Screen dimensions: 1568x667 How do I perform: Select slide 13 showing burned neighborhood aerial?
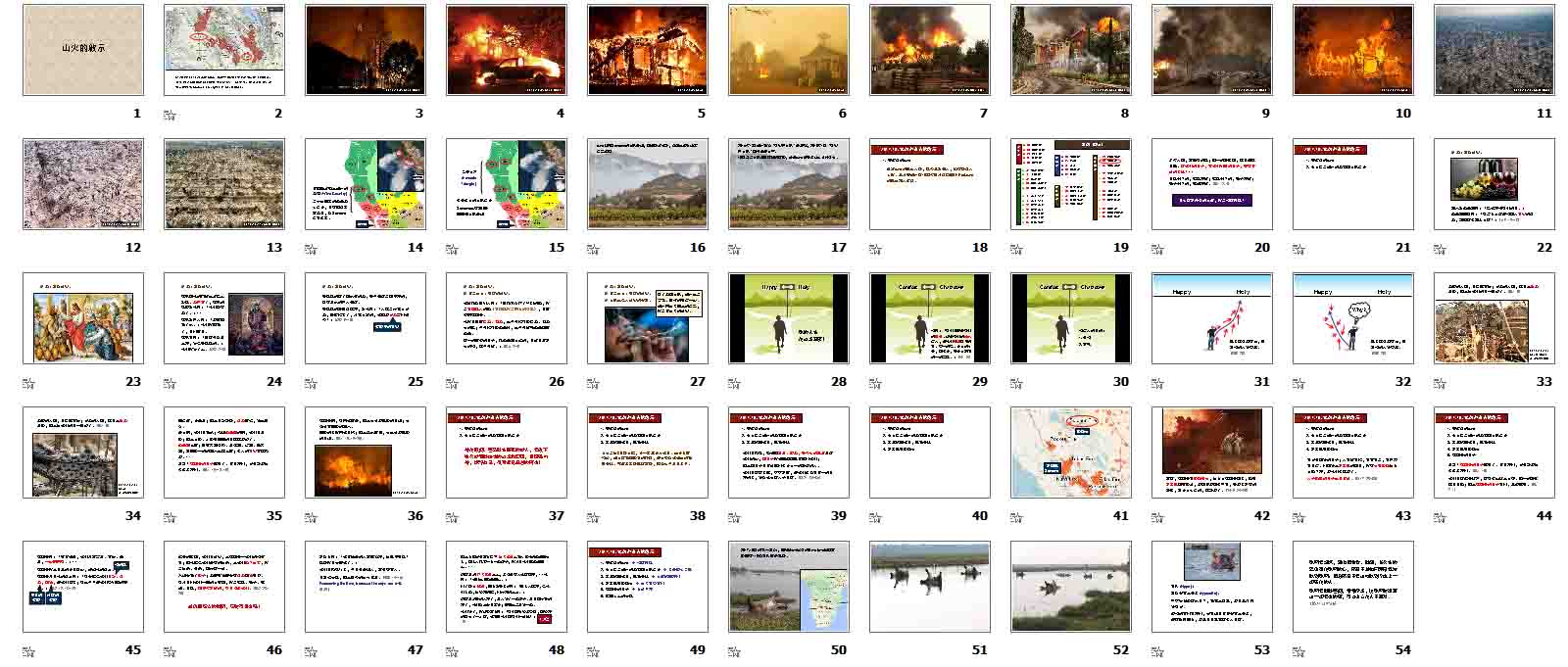coord(224,184)
